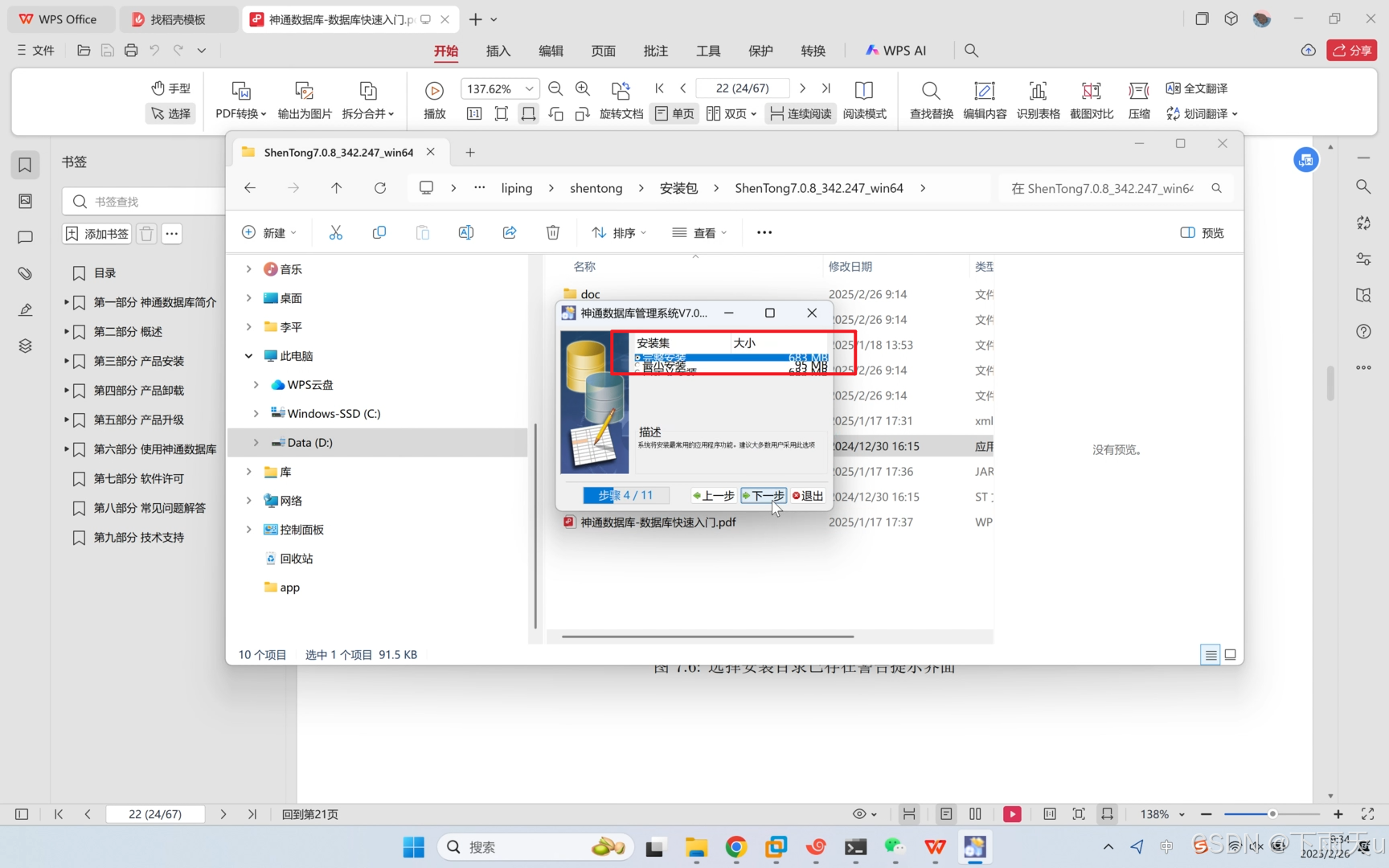The image size is (1389, 868).
Task: Open the layers panel in left sidebar
Action: point(25,346)
